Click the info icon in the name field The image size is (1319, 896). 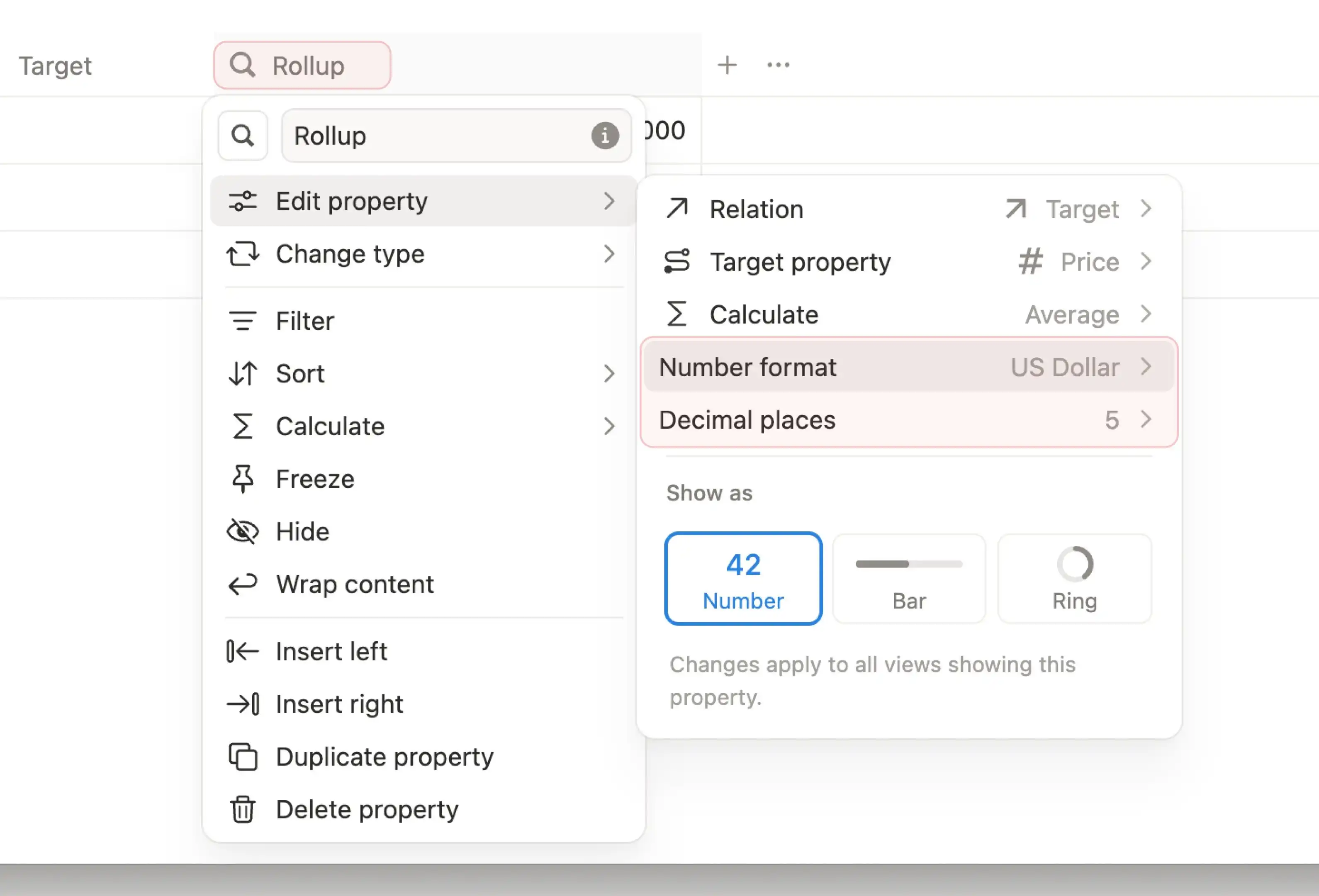(604, 136)
